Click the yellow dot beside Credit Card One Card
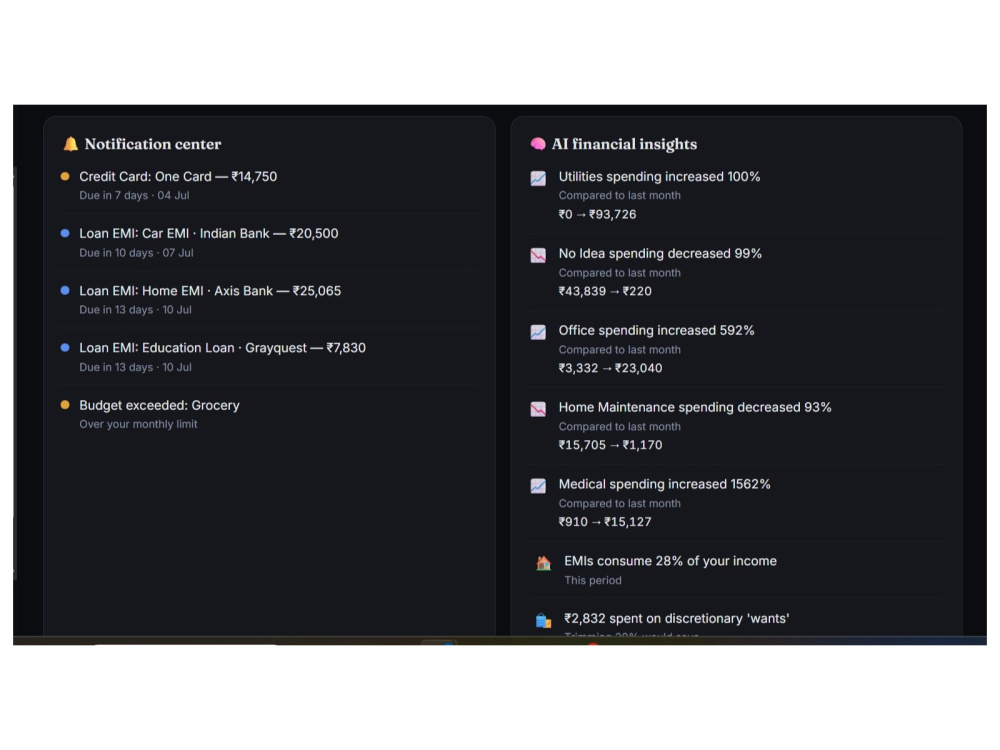The height and width of the screenshot is (750, 1000). 65,177
